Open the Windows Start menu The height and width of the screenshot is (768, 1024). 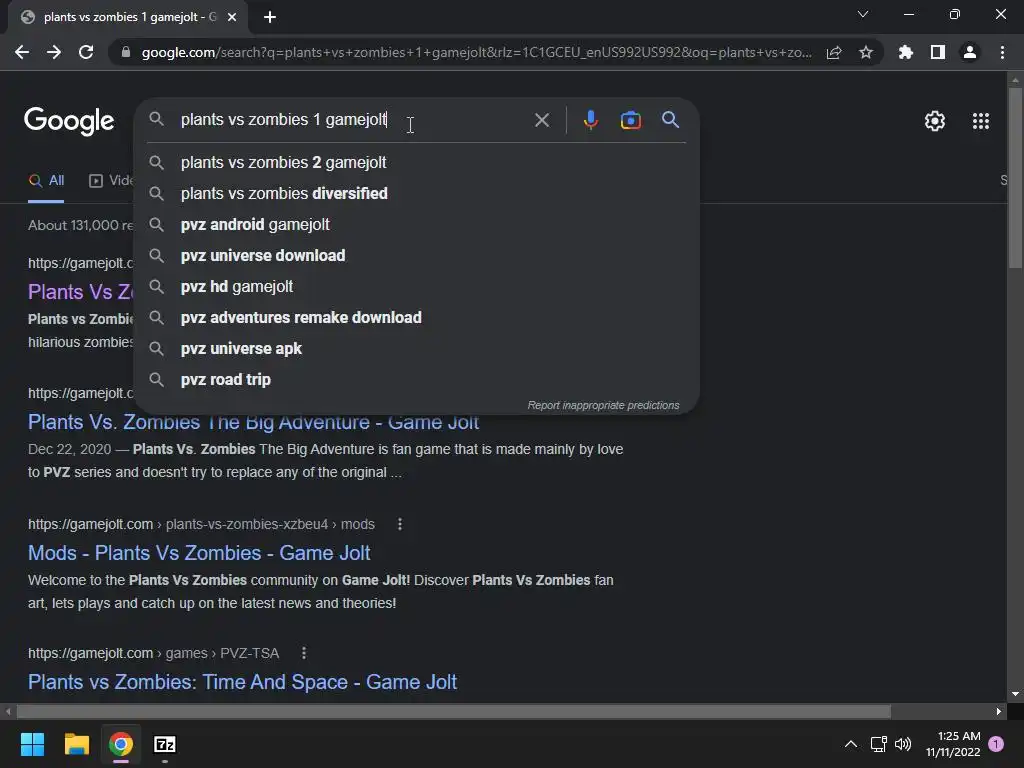(32, 744)
